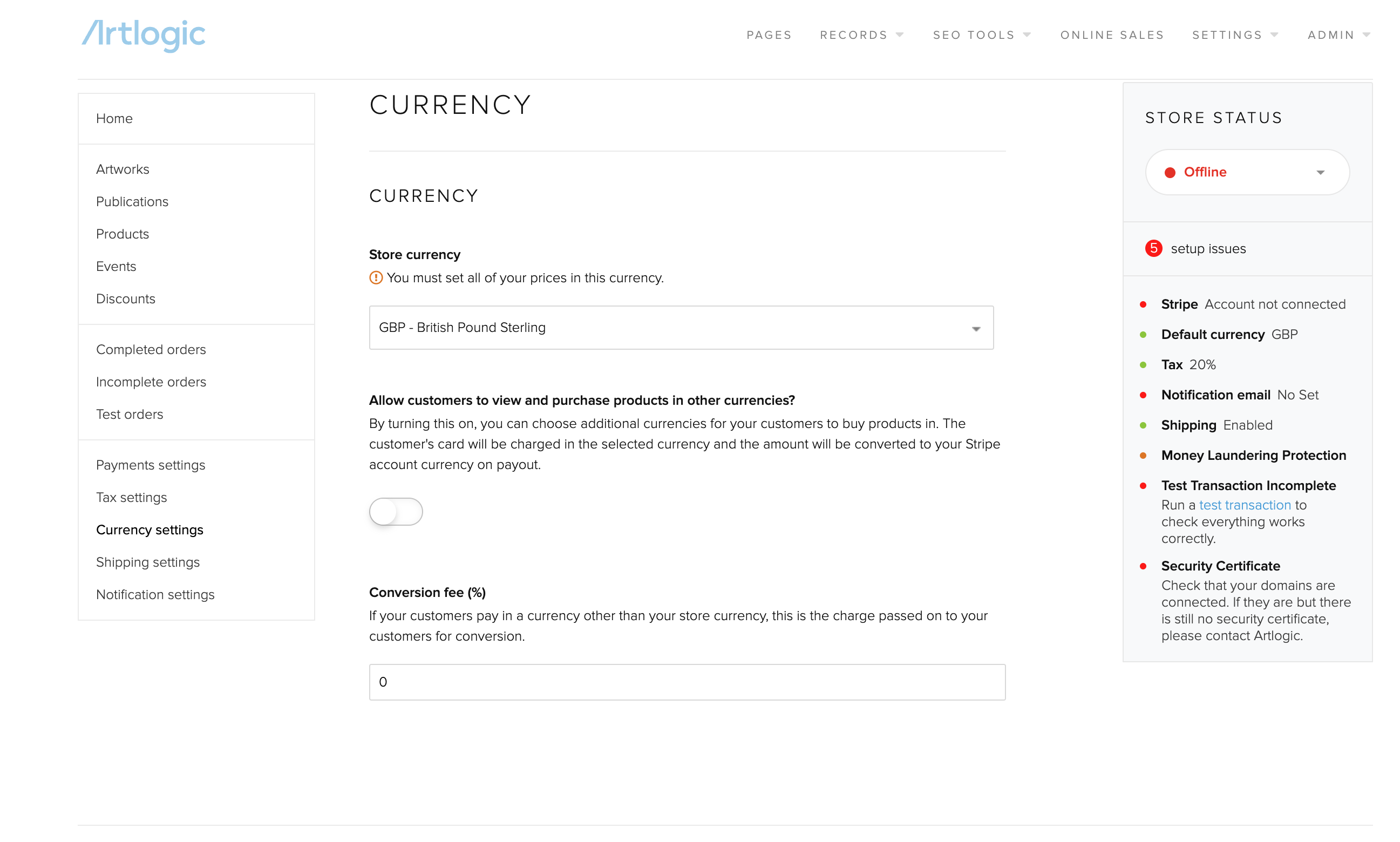Viewport: 1400px width, 842px height.
Task: Click the Artlogic logo
Action: pyautogui.click(x=144, y=35)
